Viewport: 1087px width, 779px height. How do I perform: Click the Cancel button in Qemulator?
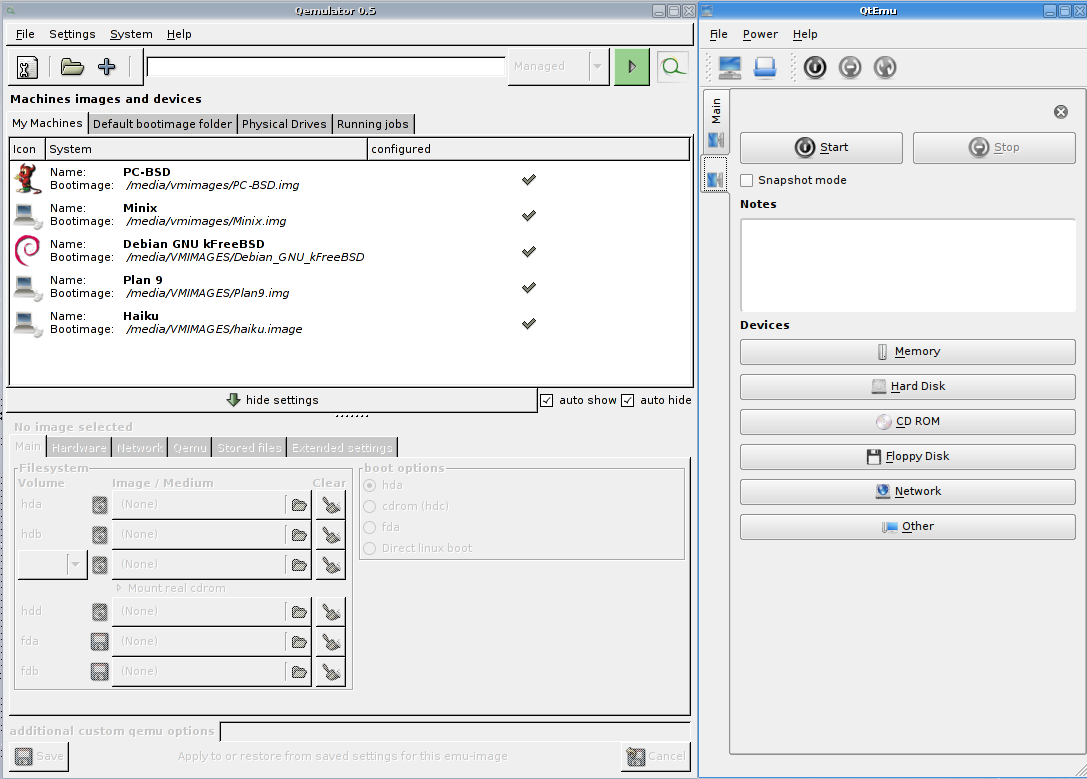(655, 756)
